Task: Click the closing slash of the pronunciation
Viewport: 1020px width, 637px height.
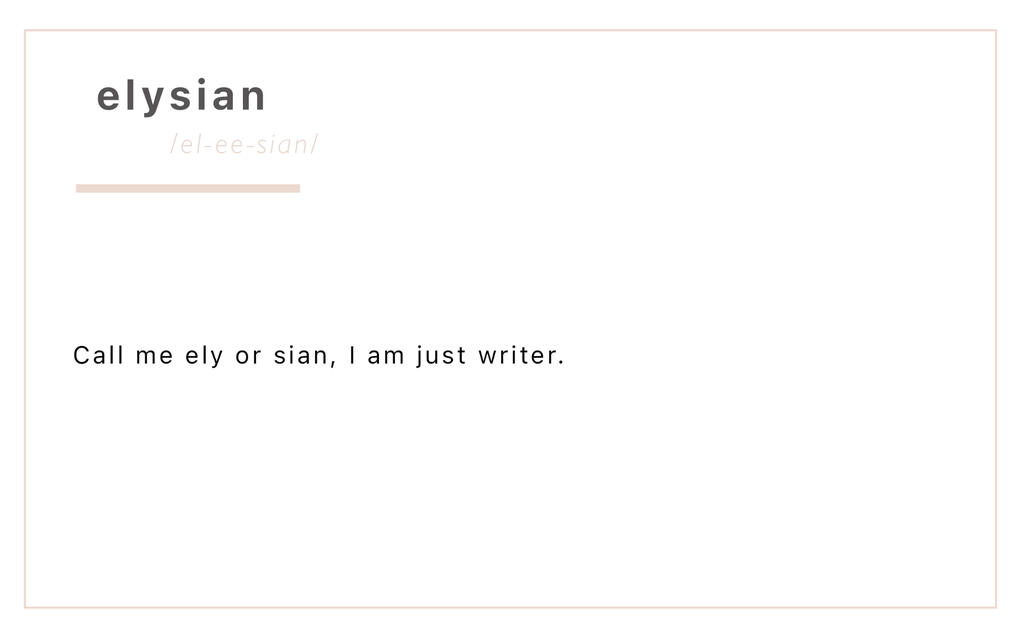Action: click(315, 144)
